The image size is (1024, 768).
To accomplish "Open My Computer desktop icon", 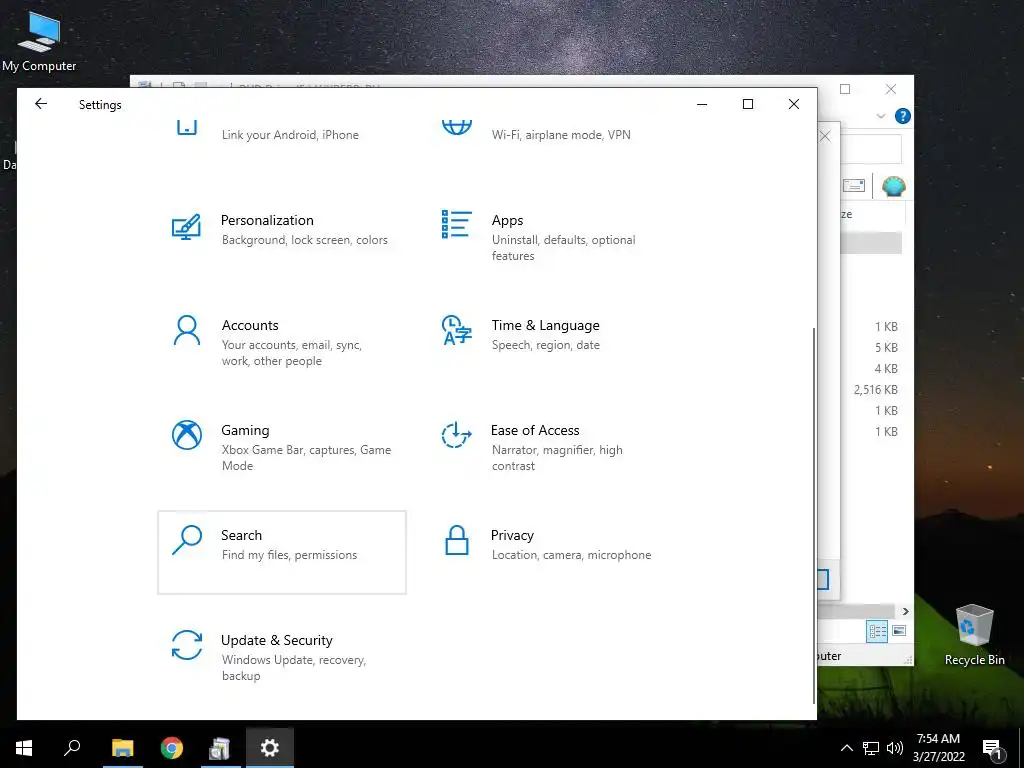I will pos(39,40).
